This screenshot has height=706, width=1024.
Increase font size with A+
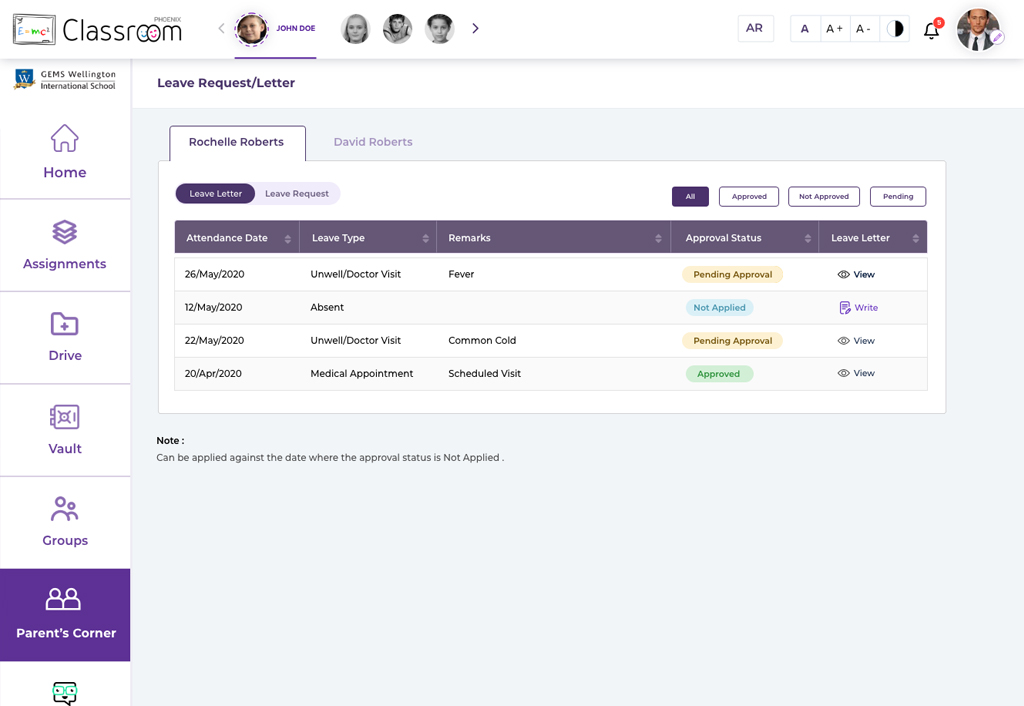pyautogui.click(x=835, y=29)
